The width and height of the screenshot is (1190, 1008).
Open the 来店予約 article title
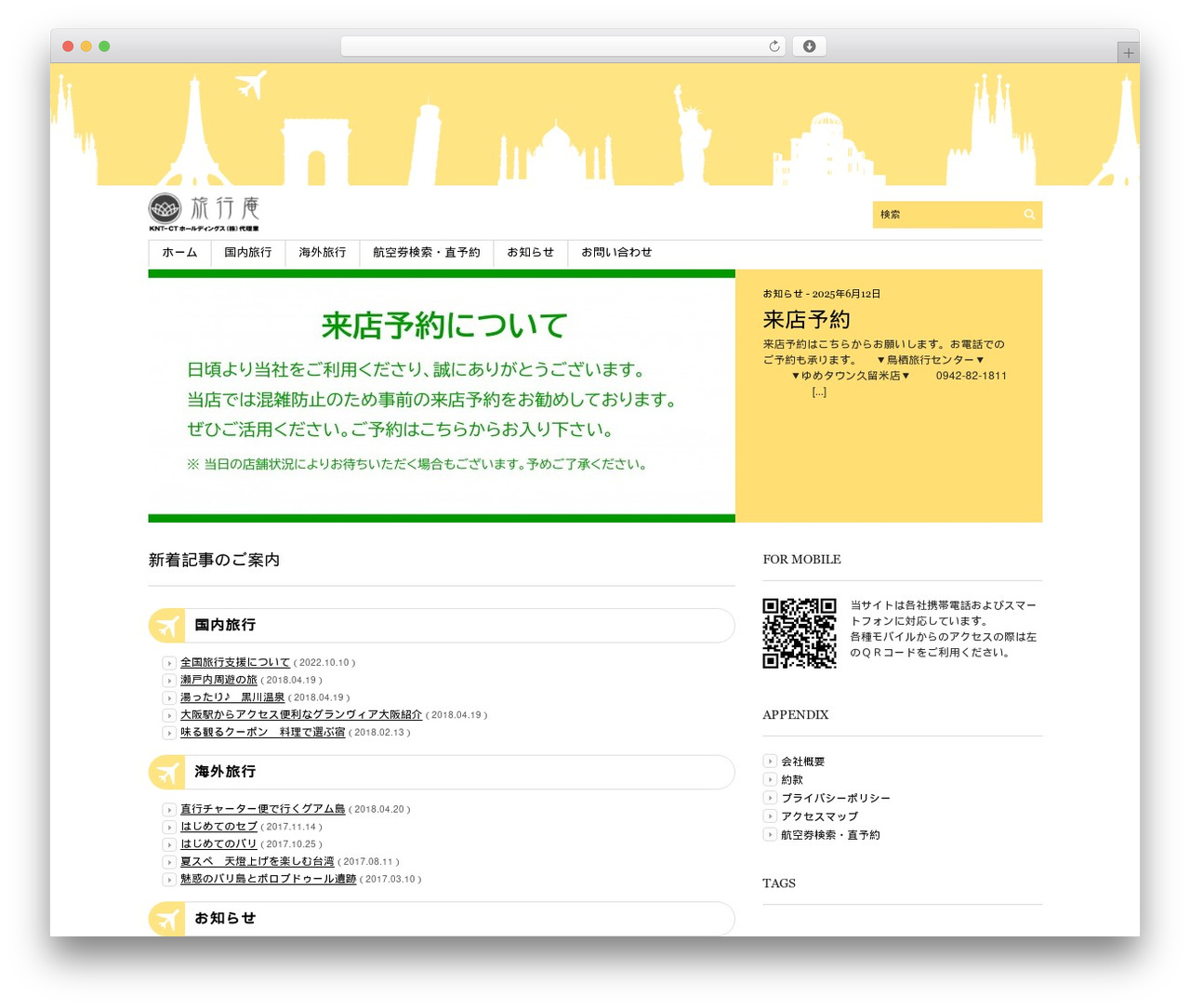coord(807,320)
